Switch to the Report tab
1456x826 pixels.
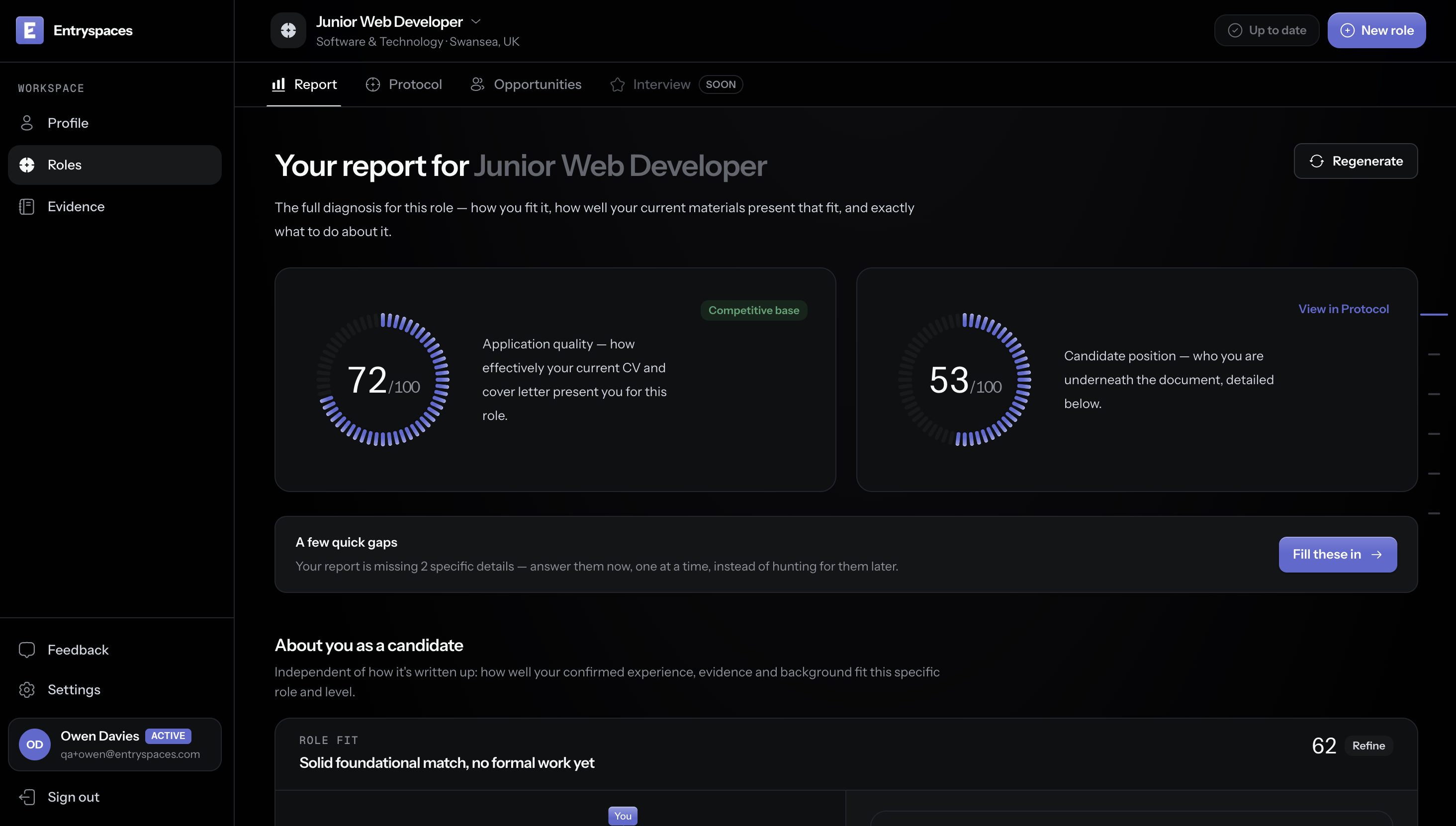(304, 84)
